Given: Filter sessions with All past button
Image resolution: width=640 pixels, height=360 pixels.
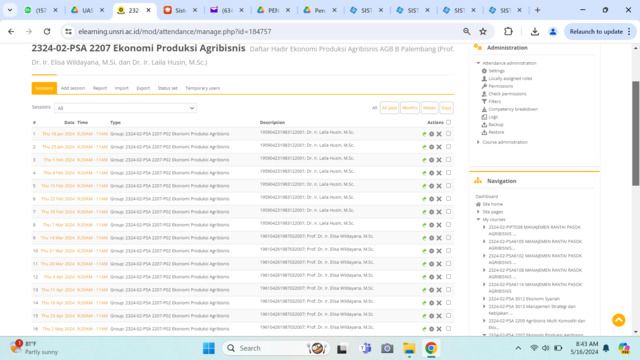Looking at the screenshot, I should (389, 108).
